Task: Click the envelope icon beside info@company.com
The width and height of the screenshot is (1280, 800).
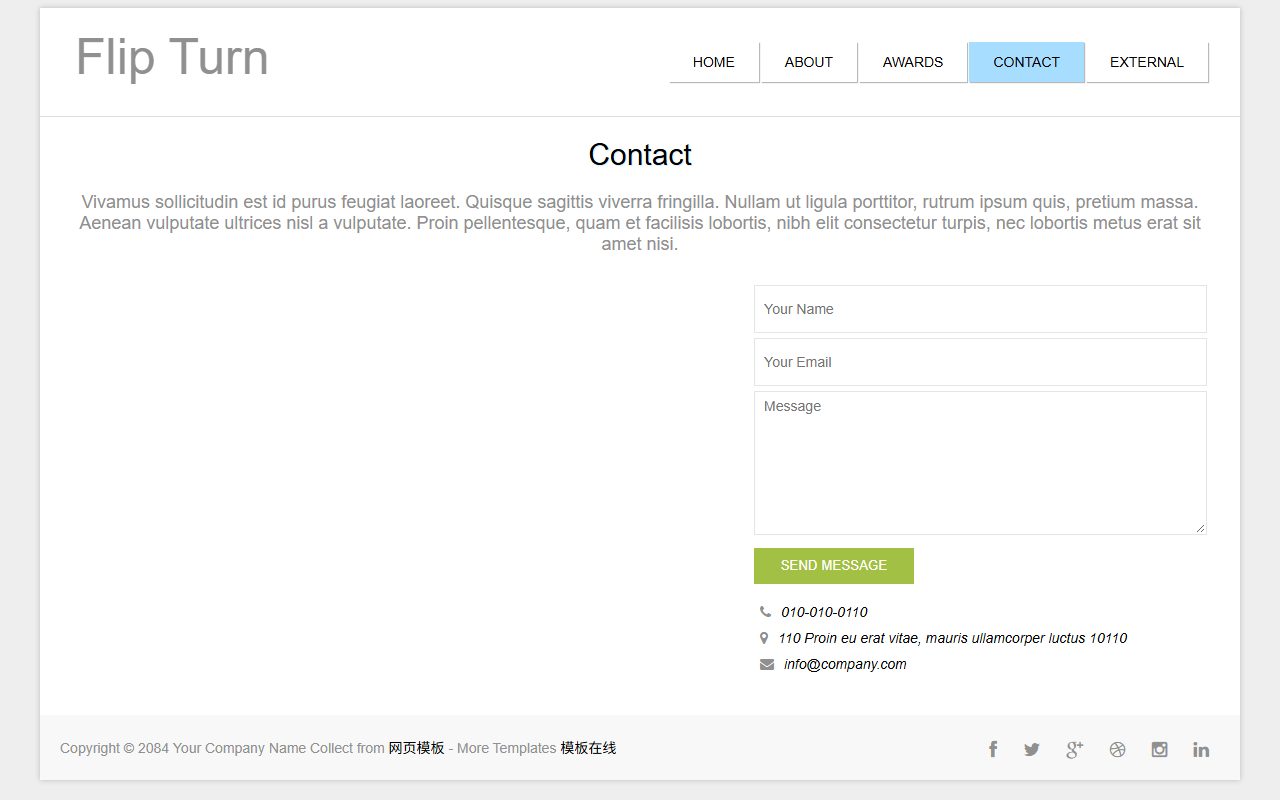Action: tap(767, 664)
